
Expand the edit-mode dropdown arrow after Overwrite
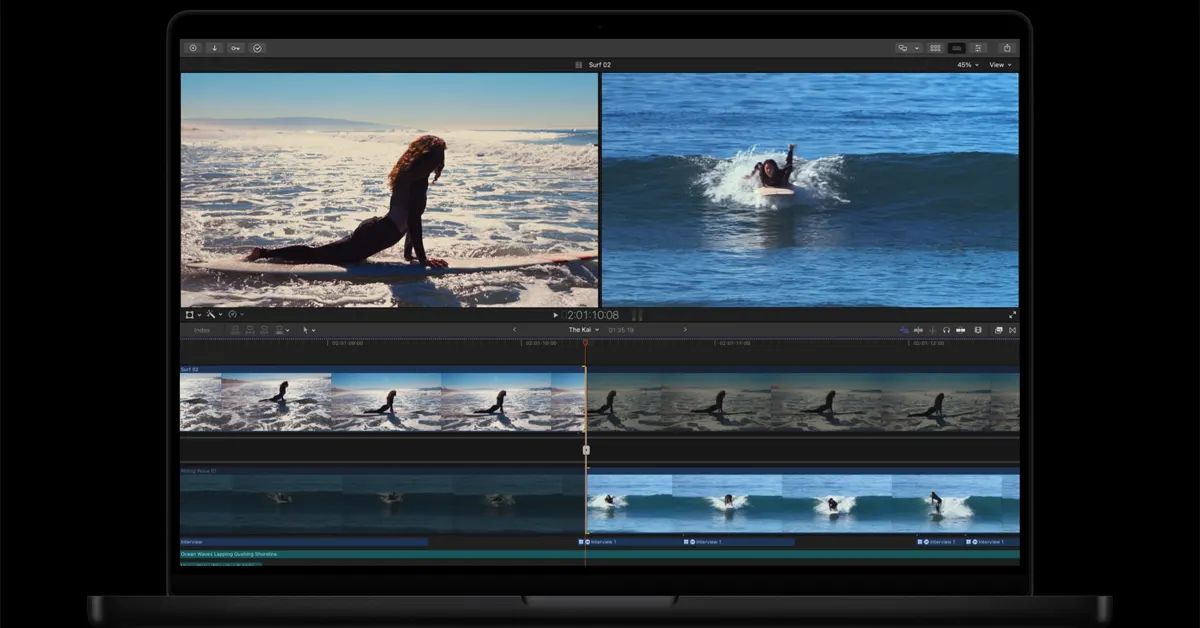click(288, 330)
